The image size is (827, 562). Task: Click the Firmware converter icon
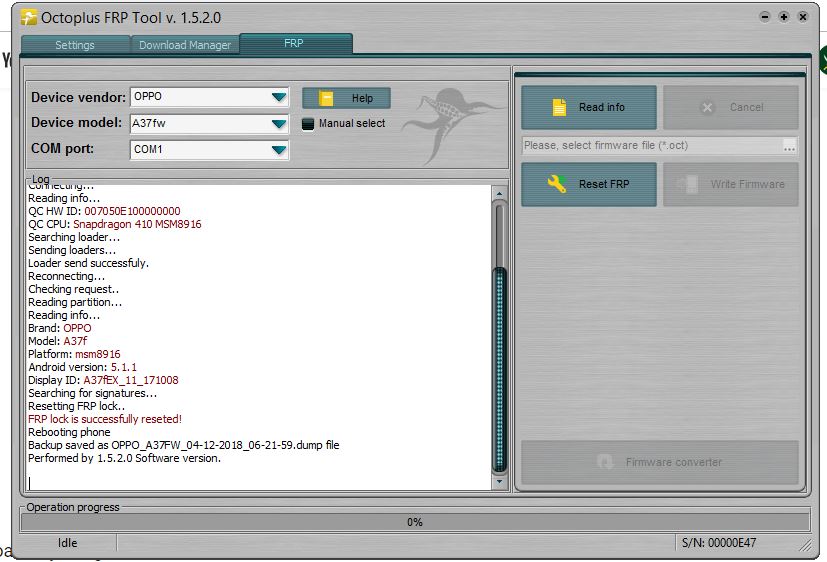tap(605, 462)
